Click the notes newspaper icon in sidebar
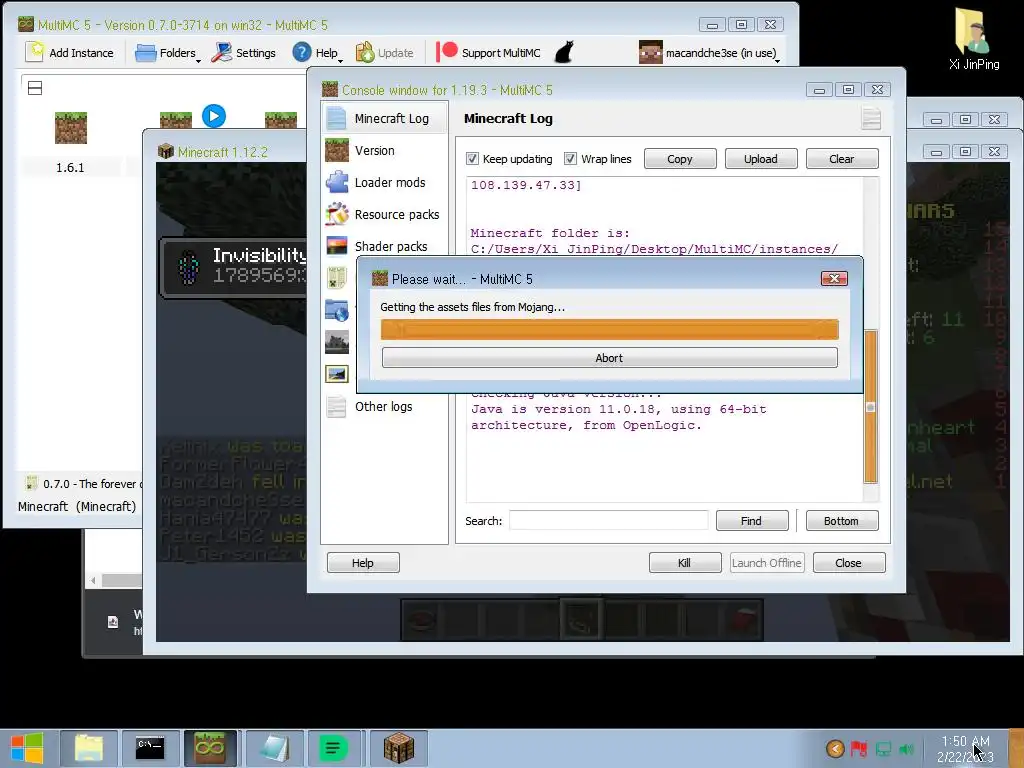Screen dimensions: 1024x768 point(337,278)
